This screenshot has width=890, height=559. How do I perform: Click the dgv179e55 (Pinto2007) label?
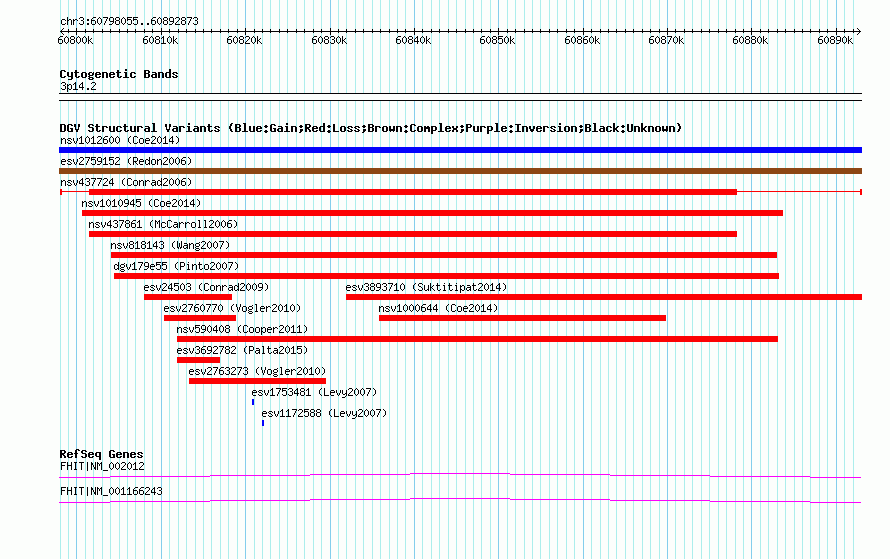pos(176,266)
